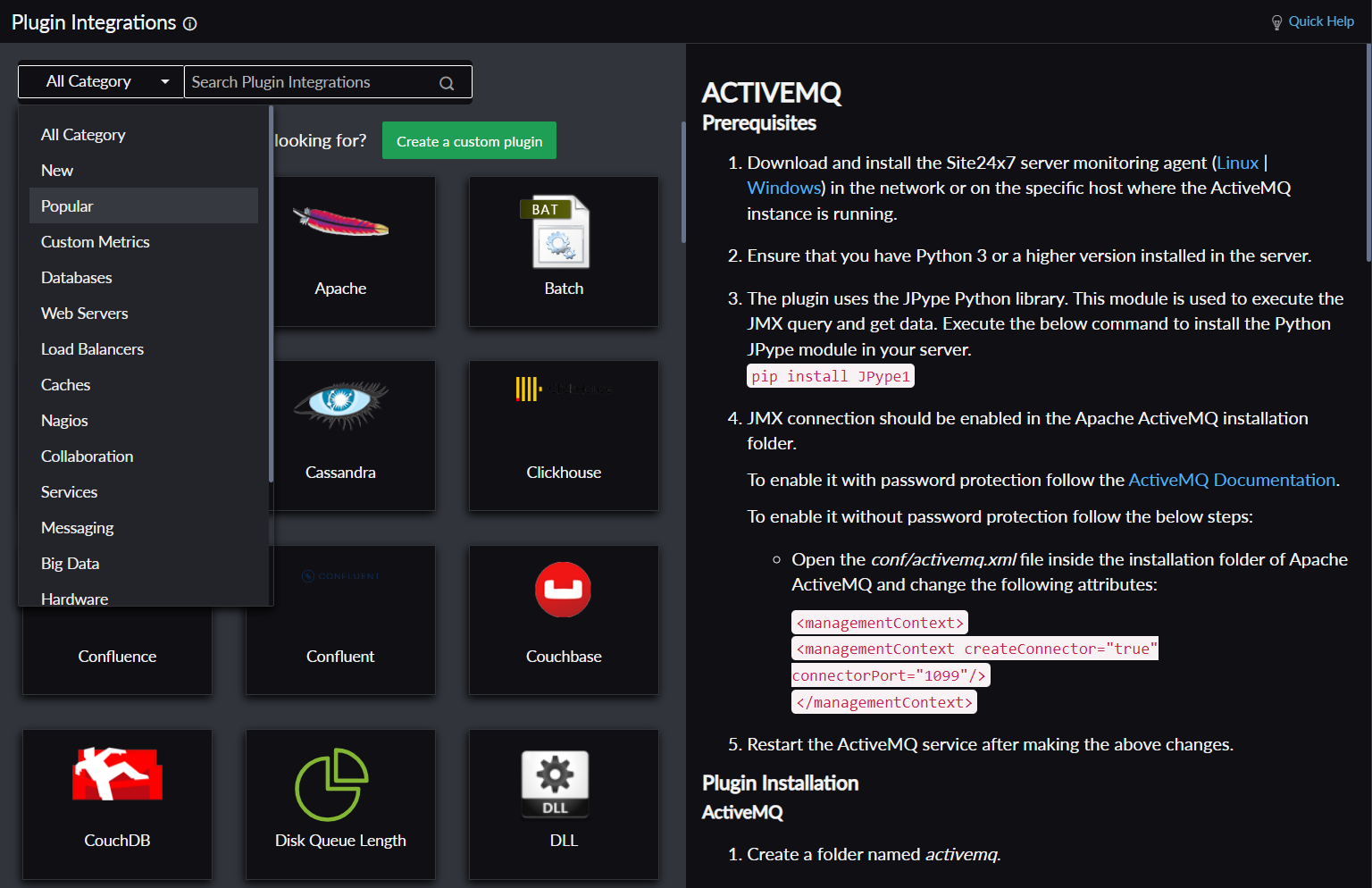This screenshot has height=888, width=1372.
Task: Click Create a custom plugin button
Action: point(469,140)
